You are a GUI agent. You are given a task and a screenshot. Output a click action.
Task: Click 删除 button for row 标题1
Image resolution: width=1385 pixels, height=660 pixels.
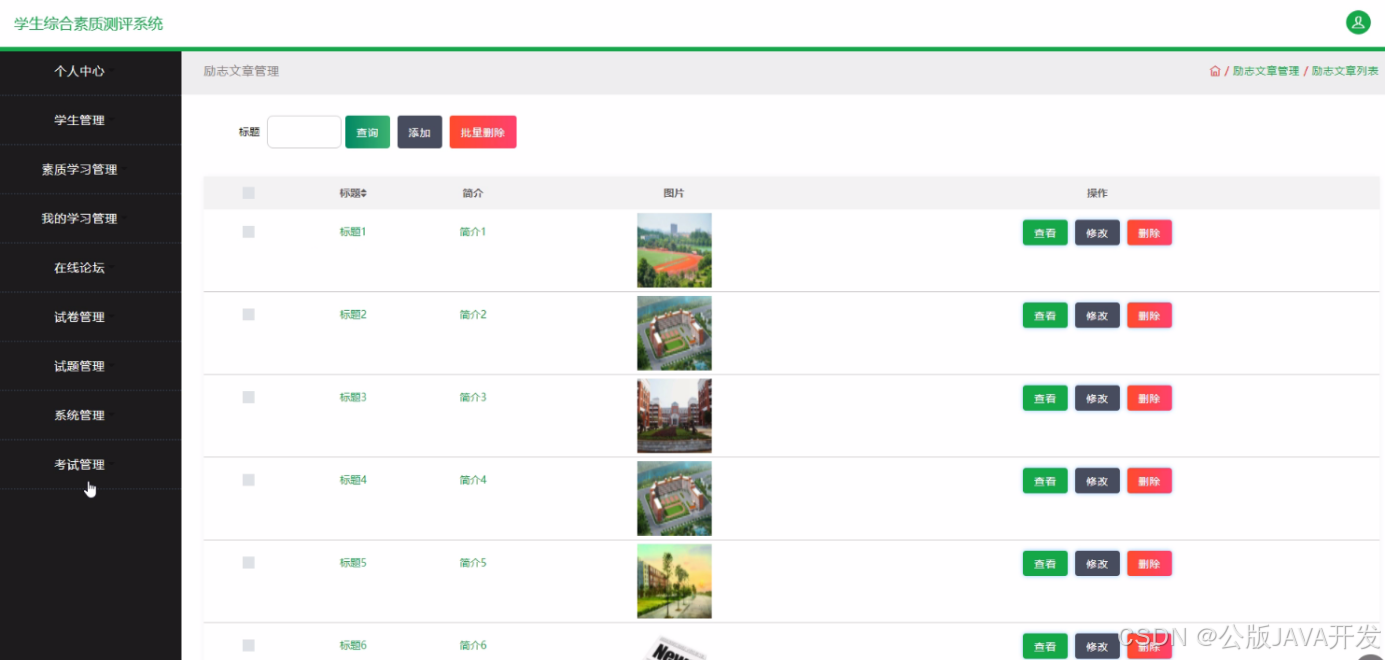(x=1149, y=233)
